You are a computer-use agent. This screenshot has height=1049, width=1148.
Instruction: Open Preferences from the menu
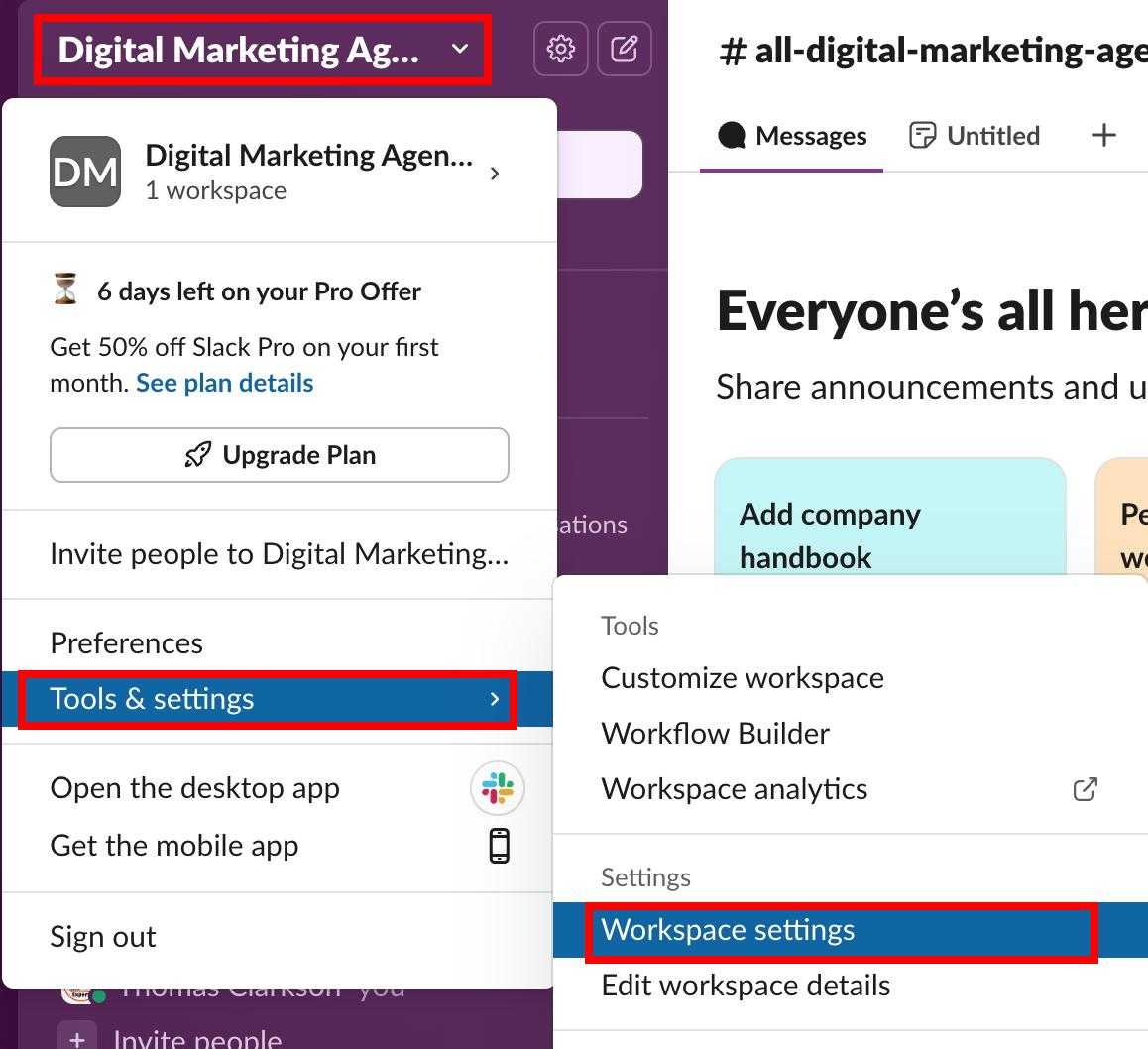[x=127, y=643]
